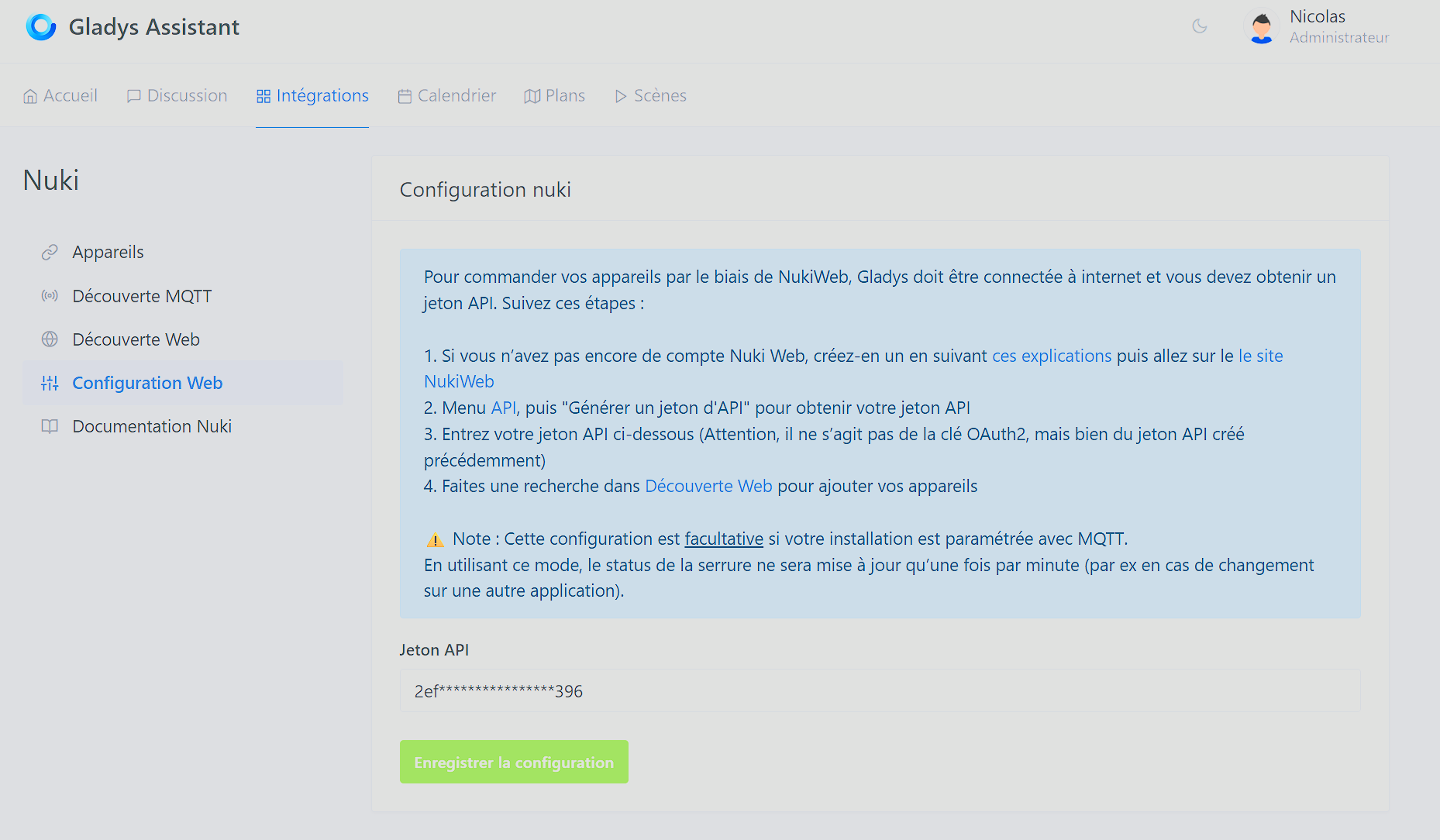Select the Intégrations navigation item
Screen dimensions: 1440x840
point(312,95)
